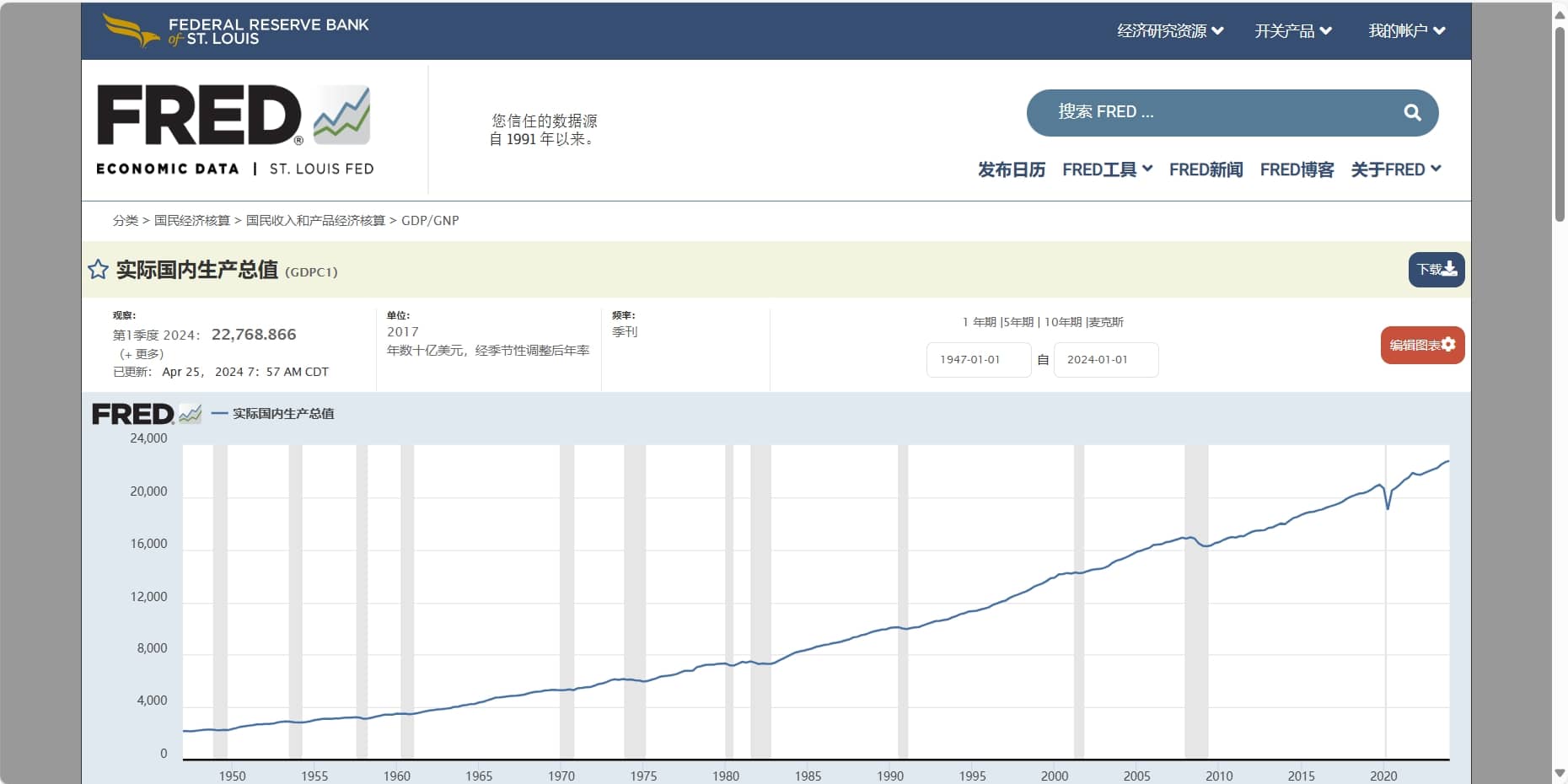Click the scrollbar up arrow

[x=1560, y=14]
